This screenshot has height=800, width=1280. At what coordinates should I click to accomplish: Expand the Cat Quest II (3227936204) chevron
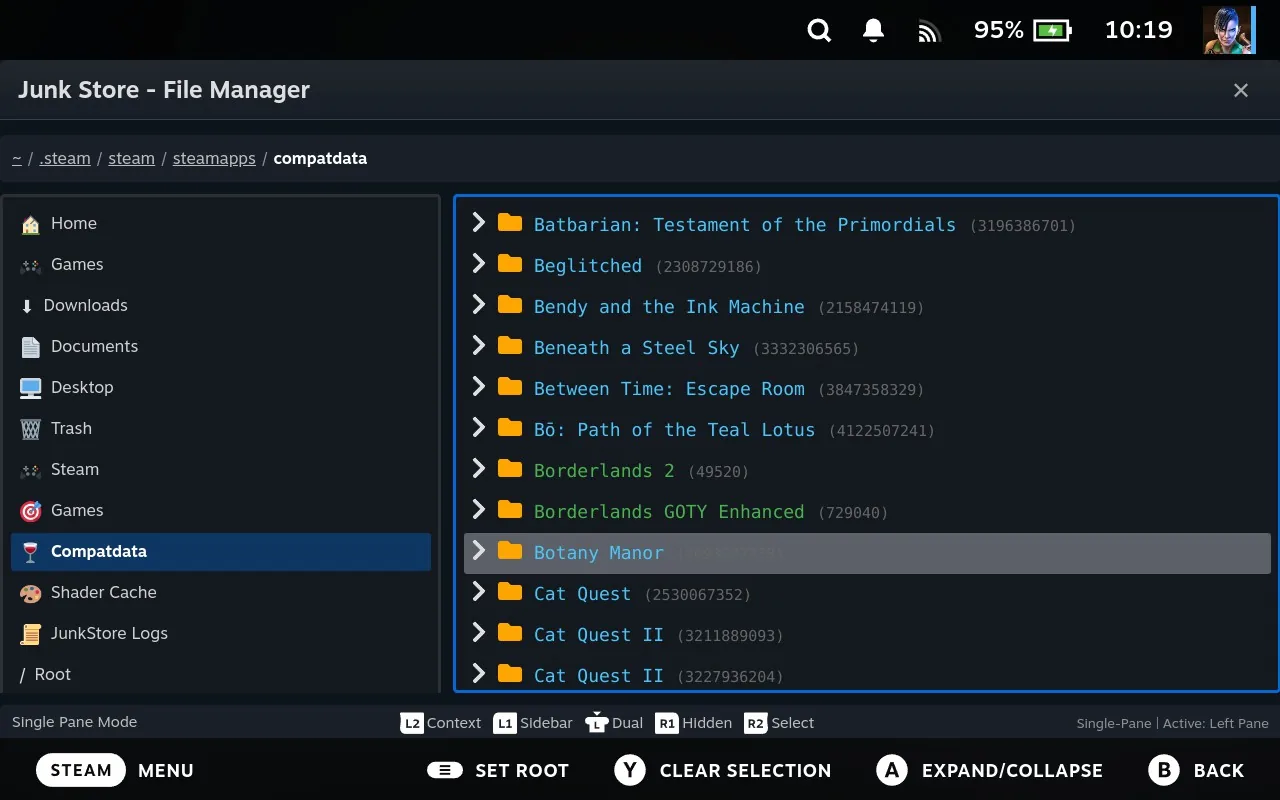[x=478, y=674]
